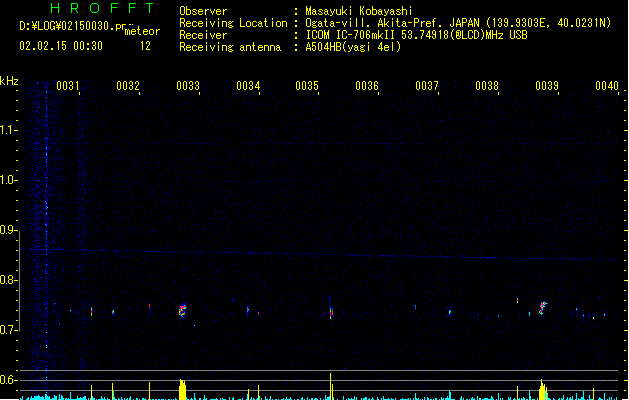Click time marker 0038

(x=487, y=86)
